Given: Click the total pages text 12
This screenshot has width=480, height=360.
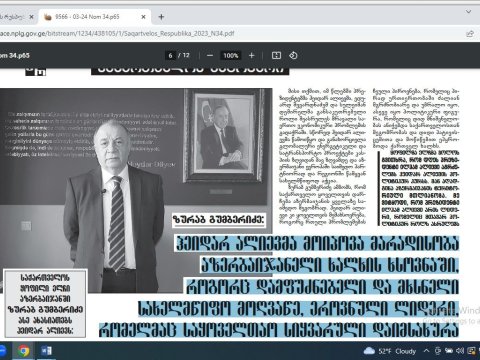Looking at the screenshot, I should click(x=186, y=55).
